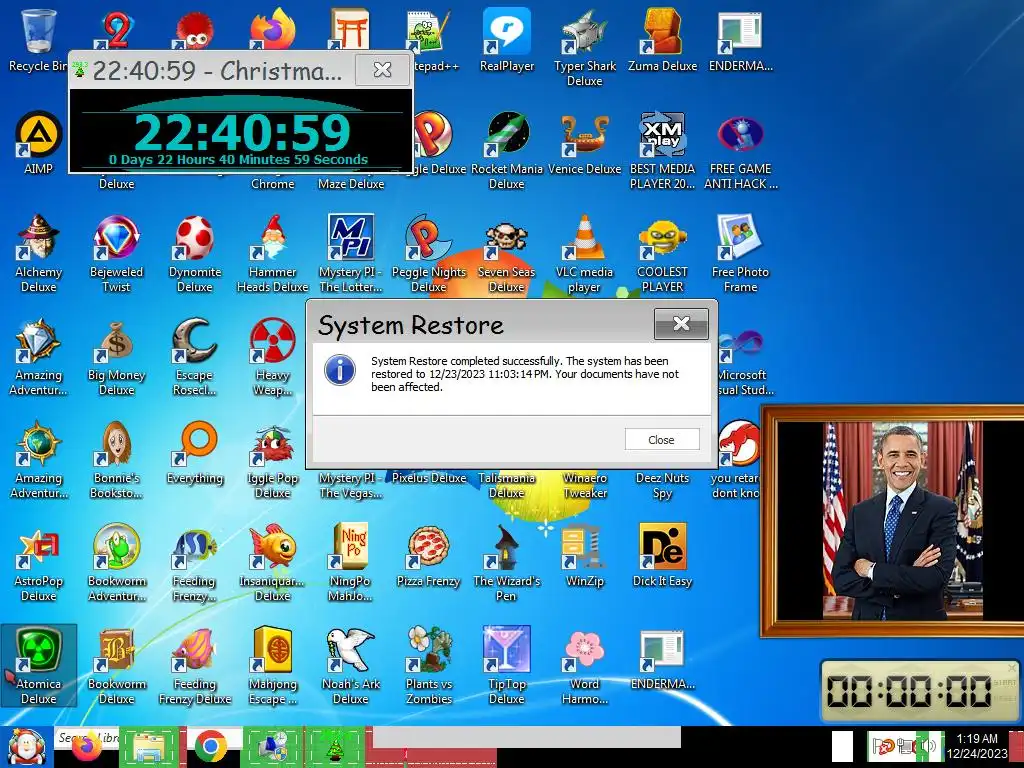The width and height of the screenshot is (1024, 768).
Task: Click the Santa Start button
Action: [26, 747]
